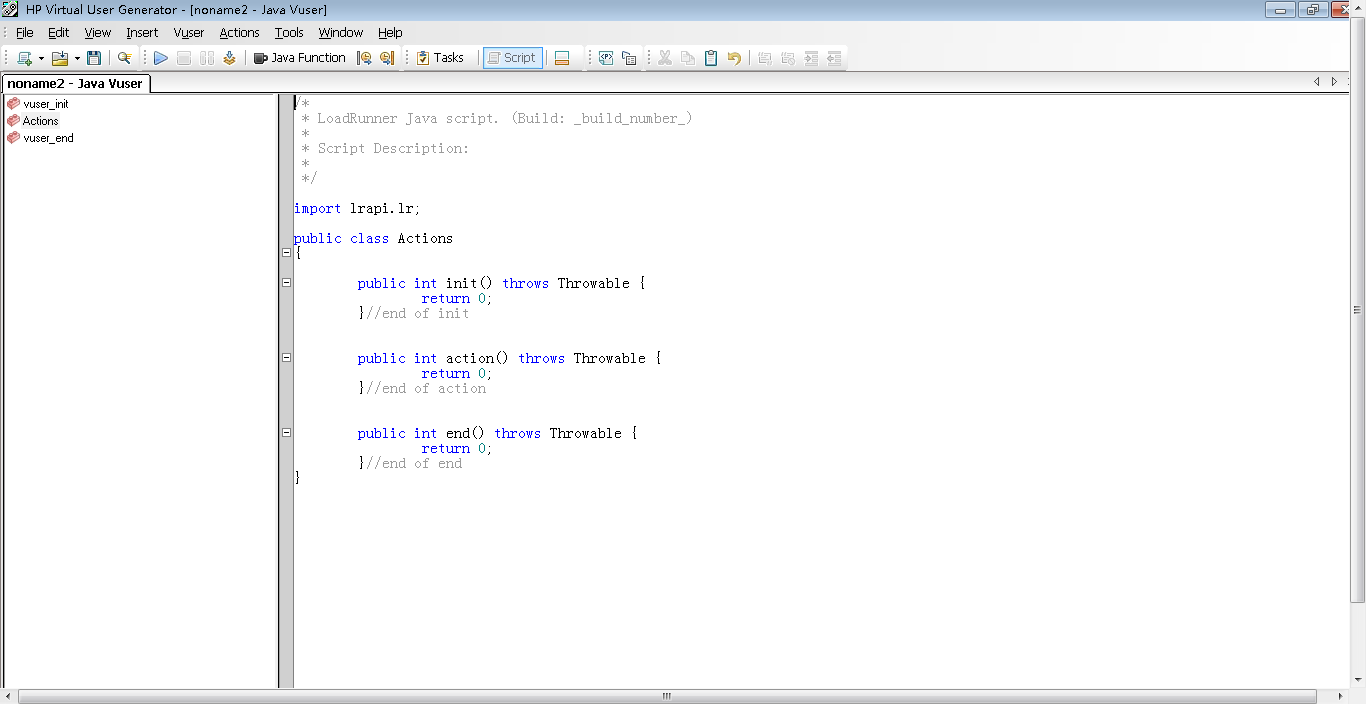The height and width of the screenshot is (704, 1366).
Task: Collapse the action() method fold marker
Action: click(287, 357)
